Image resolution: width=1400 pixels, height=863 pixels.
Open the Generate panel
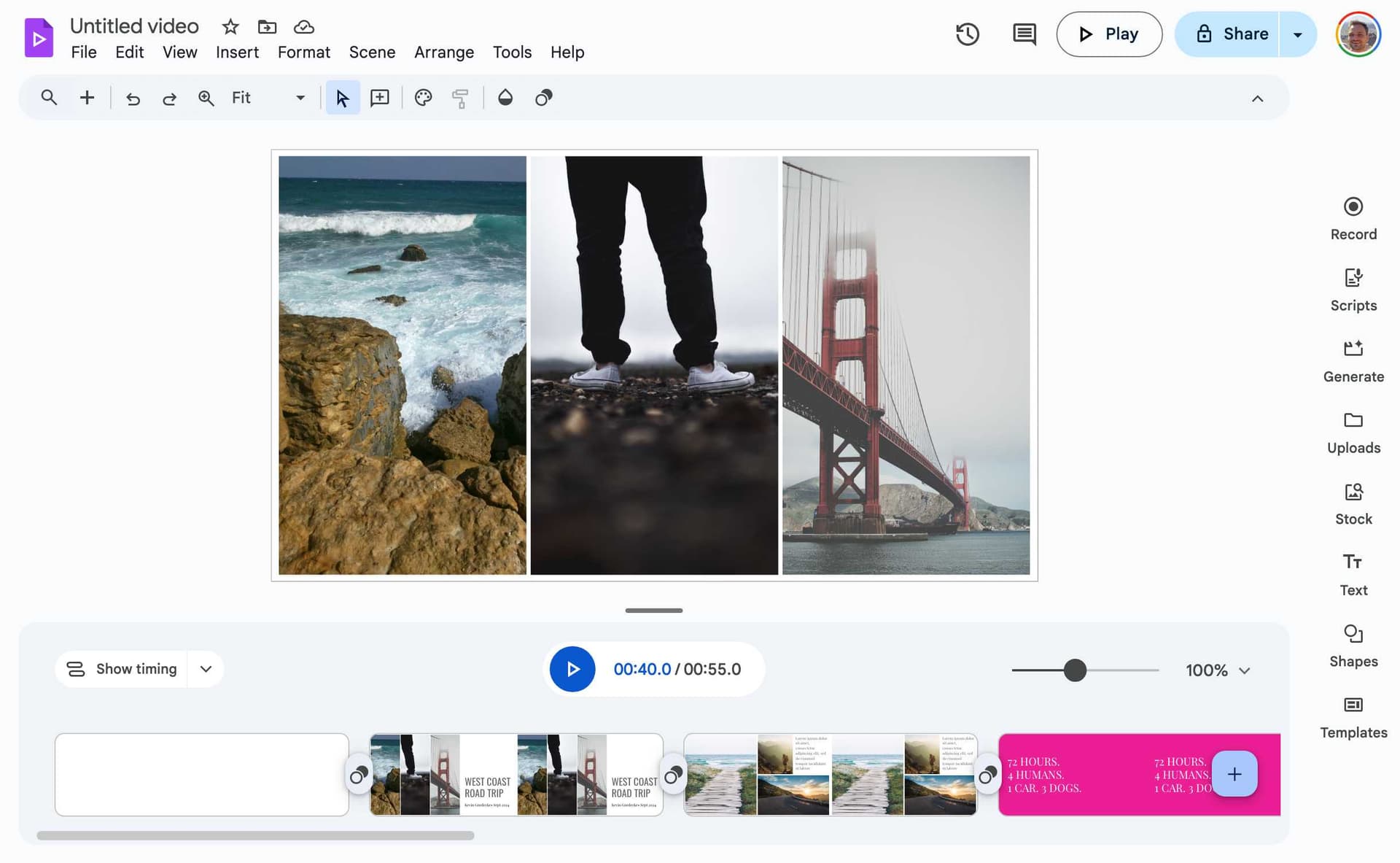point(1353,360)
